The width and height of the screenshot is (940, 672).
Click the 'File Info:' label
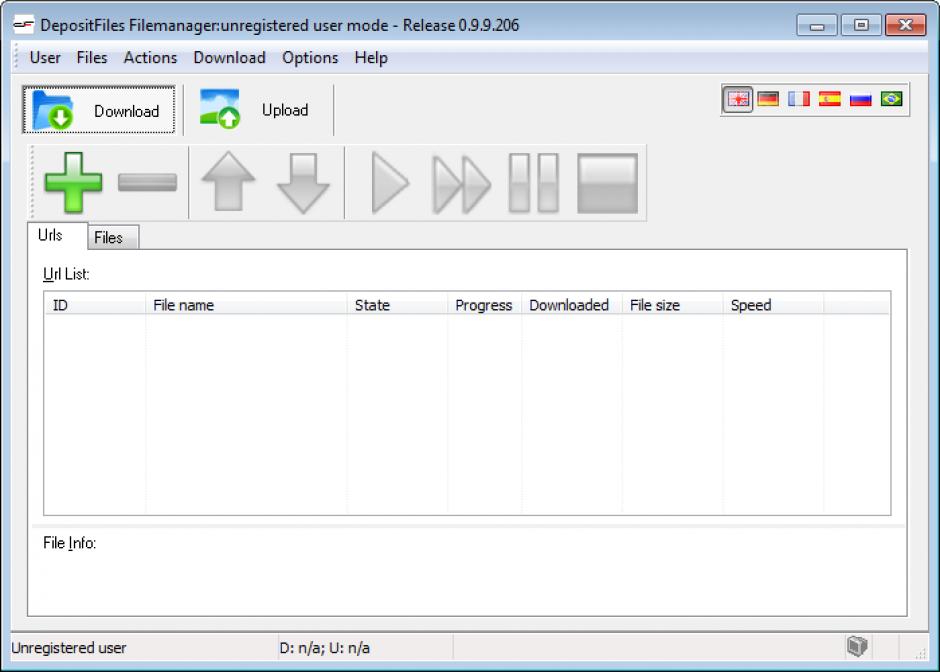[70, 543]
